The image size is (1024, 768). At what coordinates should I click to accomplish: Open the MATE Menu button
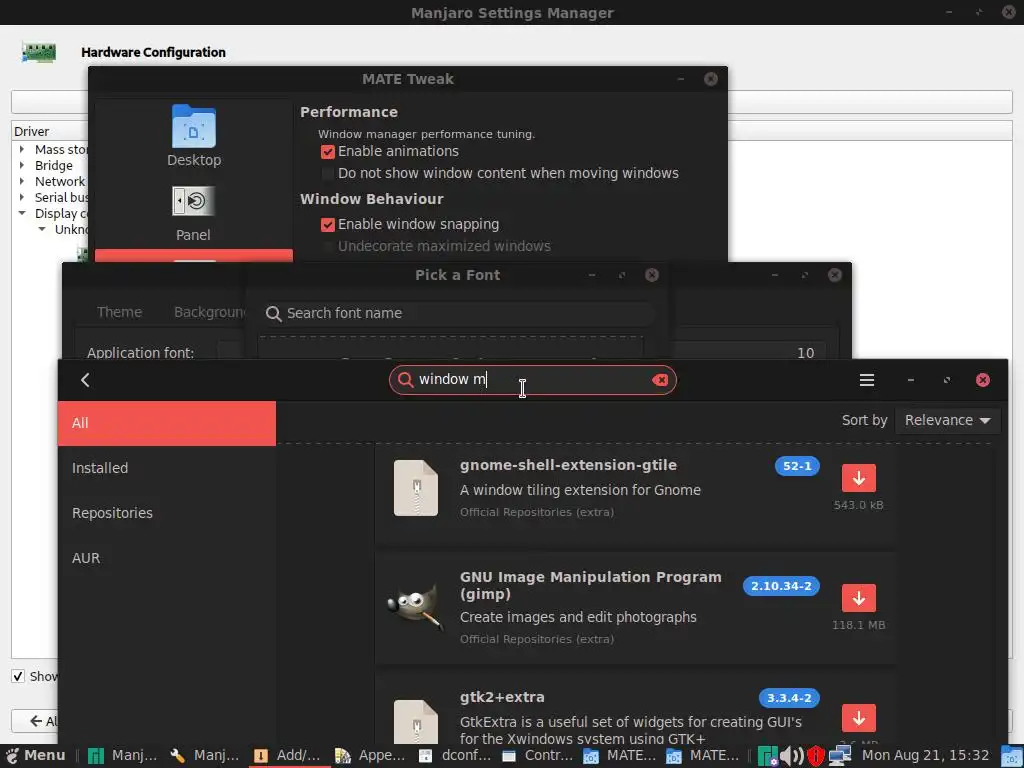coord(36,756)
